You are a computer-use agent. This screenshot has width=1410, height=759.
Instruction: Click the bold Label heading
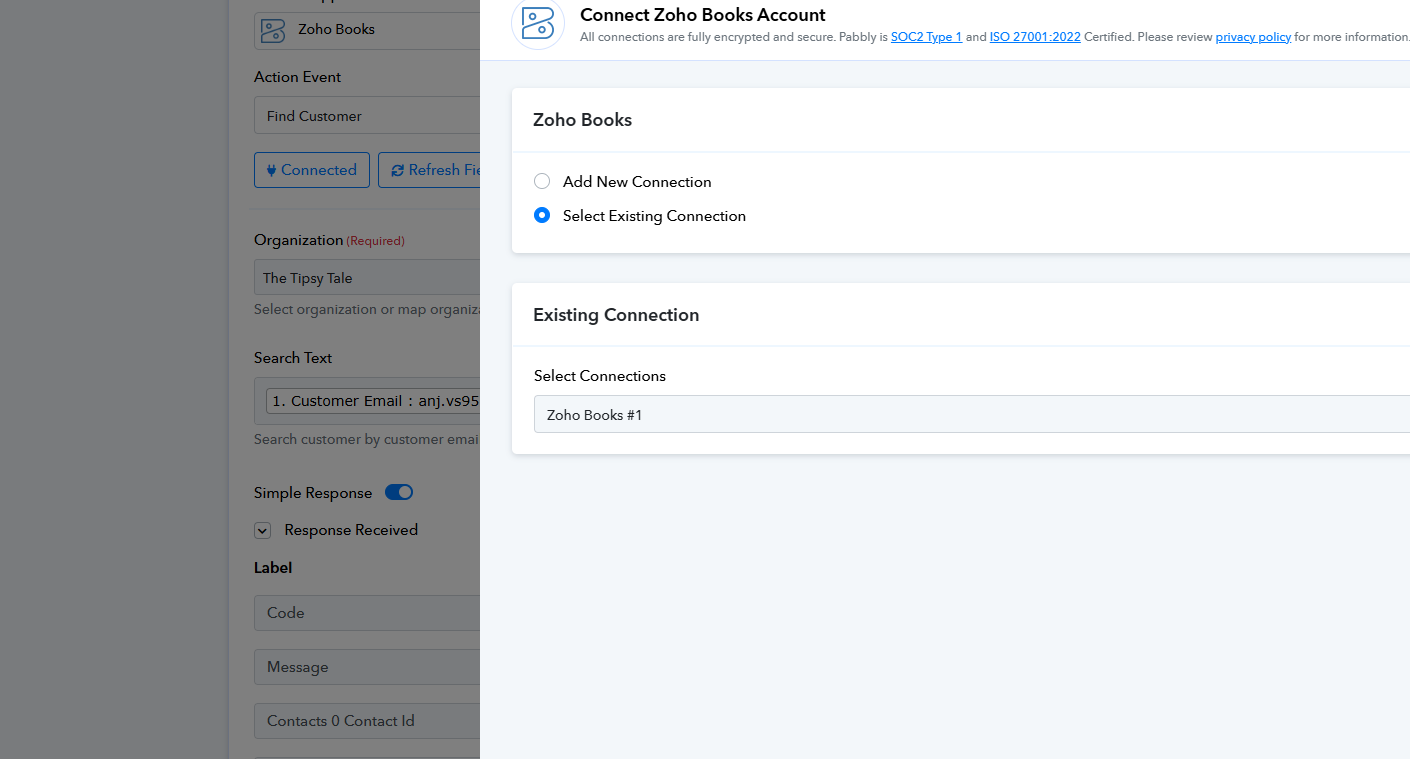click(x=273, y=568)
